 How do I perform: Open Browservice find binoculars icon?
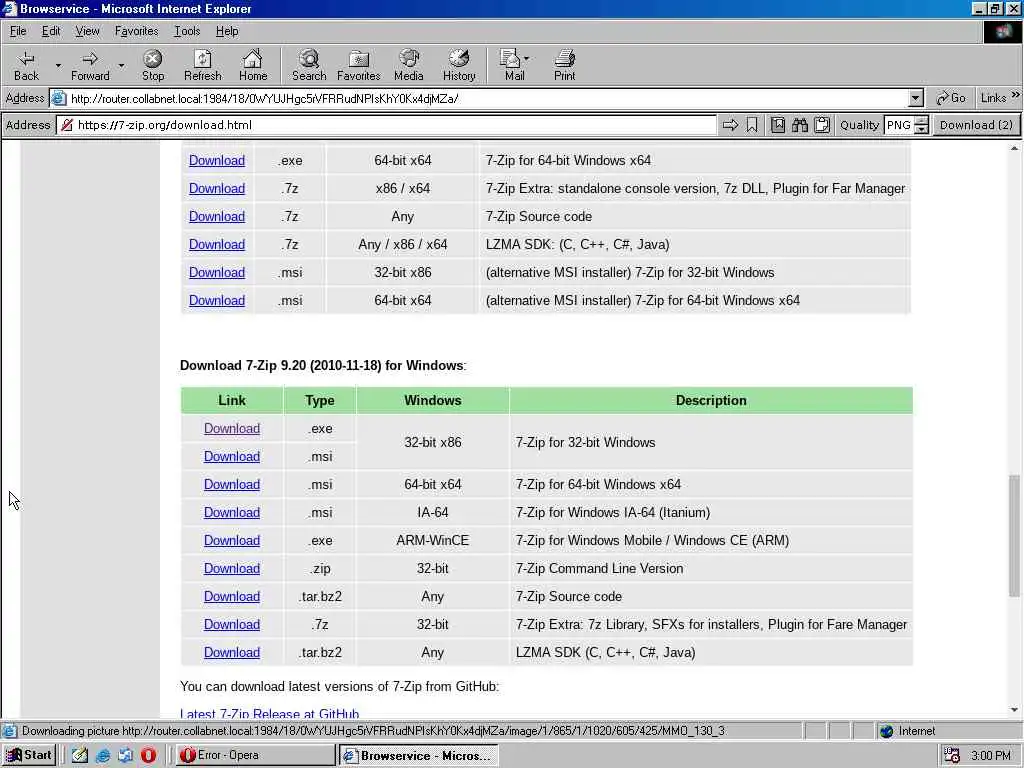(x=800, y=125)
